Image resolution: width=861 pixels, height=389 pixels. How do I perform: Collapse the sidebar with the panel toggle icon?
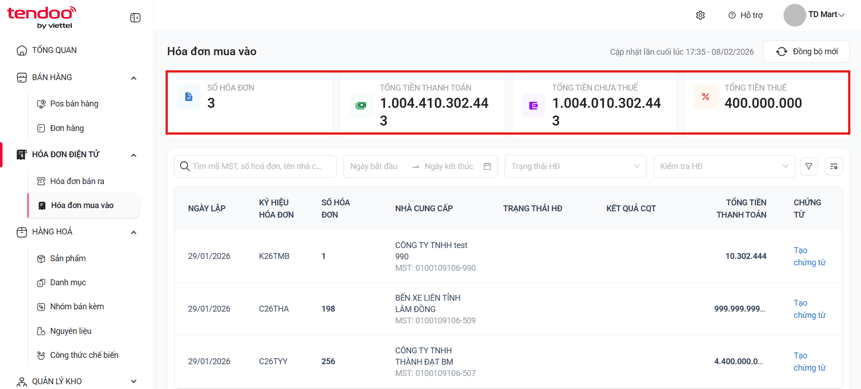(x=135, y=18)
